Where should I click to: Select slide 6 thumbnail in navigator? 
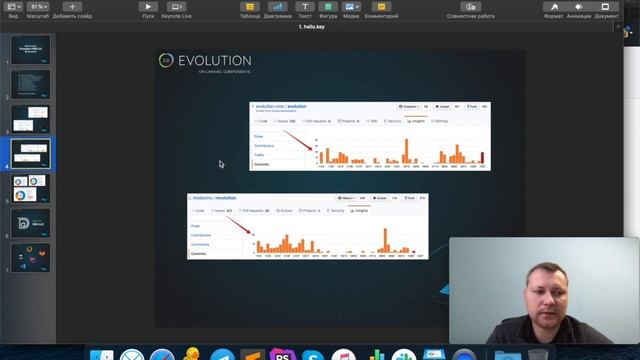[31, 223]
